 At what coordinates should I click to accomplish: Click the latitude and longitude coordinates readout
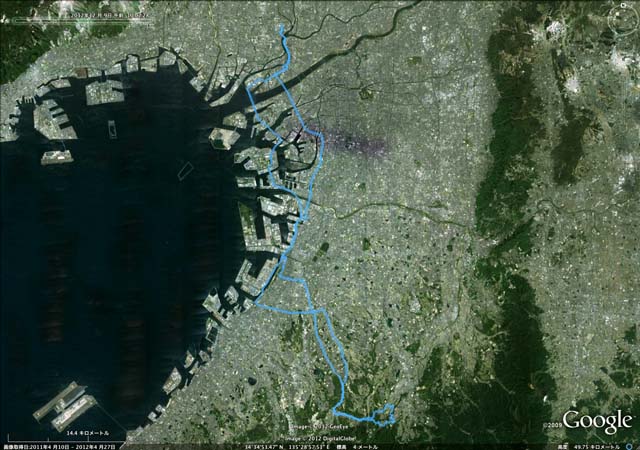[287, 447]
